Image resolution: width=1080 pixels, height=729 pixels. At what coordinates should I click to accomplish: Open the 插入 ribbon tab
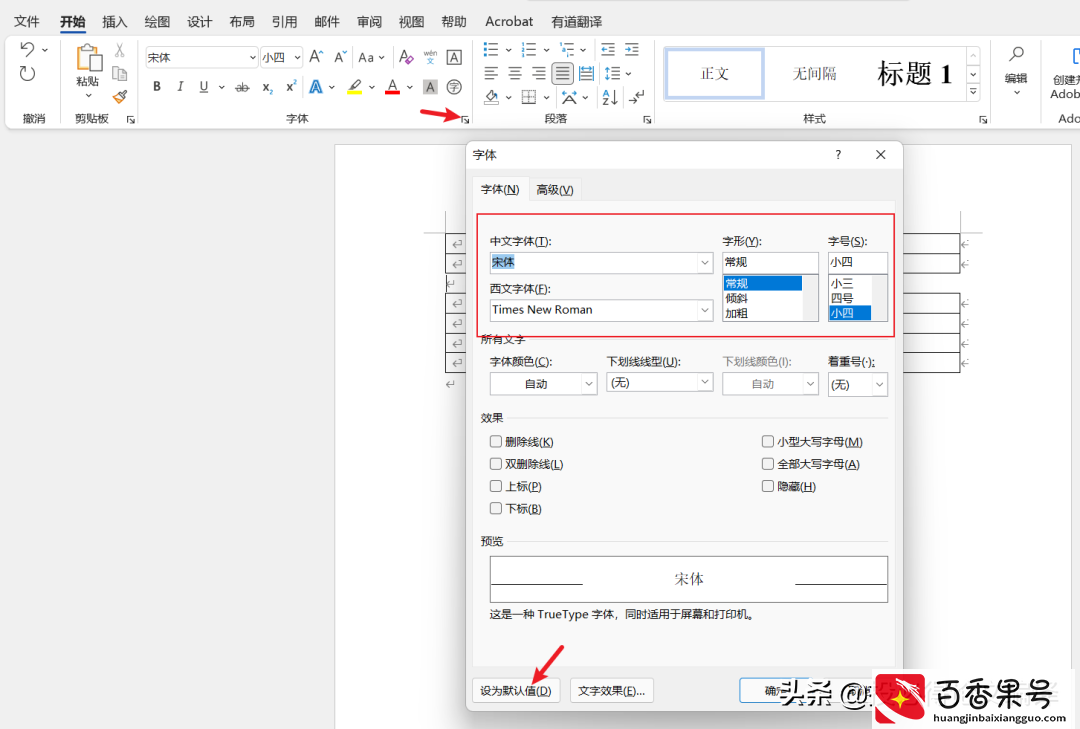click(x=114, y=22)
